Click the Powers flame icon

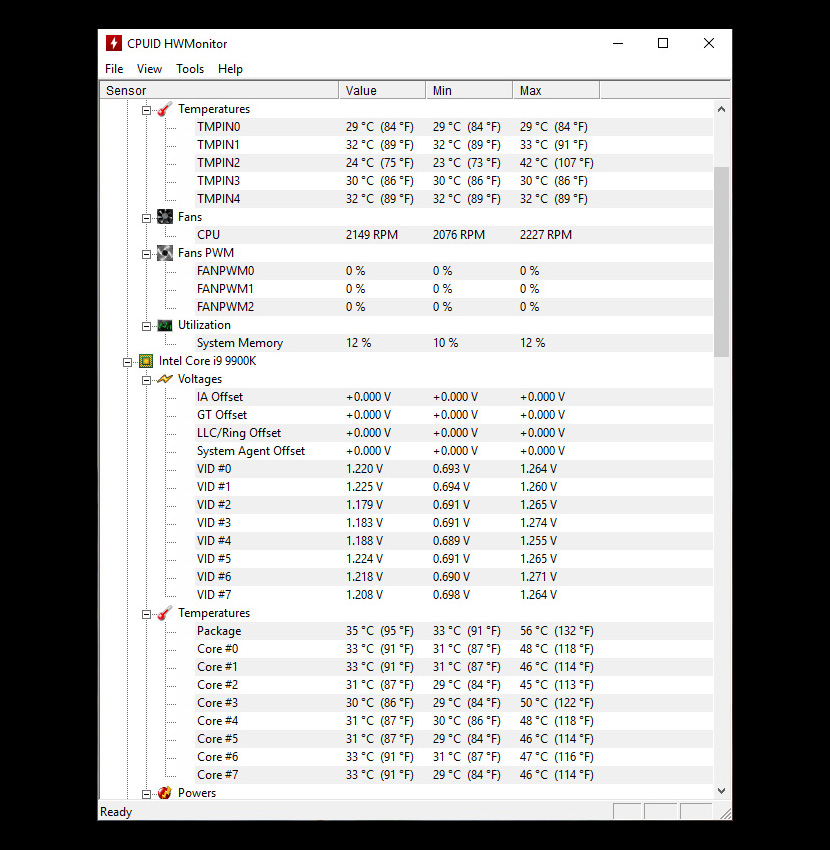click(x=164, y=793)
